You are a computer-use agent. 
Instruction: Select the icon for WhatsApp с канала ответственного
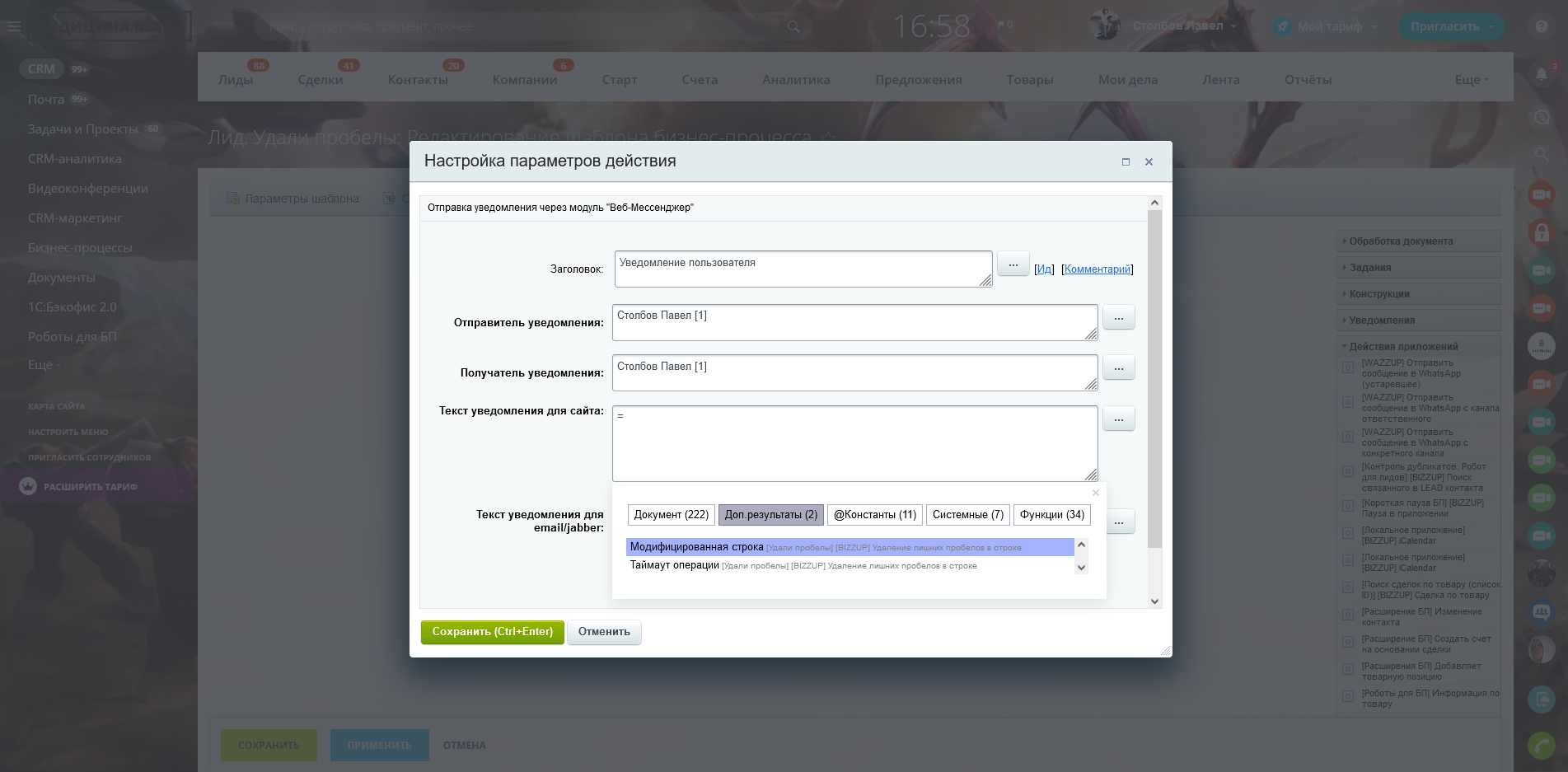[x=1348, y=402]
